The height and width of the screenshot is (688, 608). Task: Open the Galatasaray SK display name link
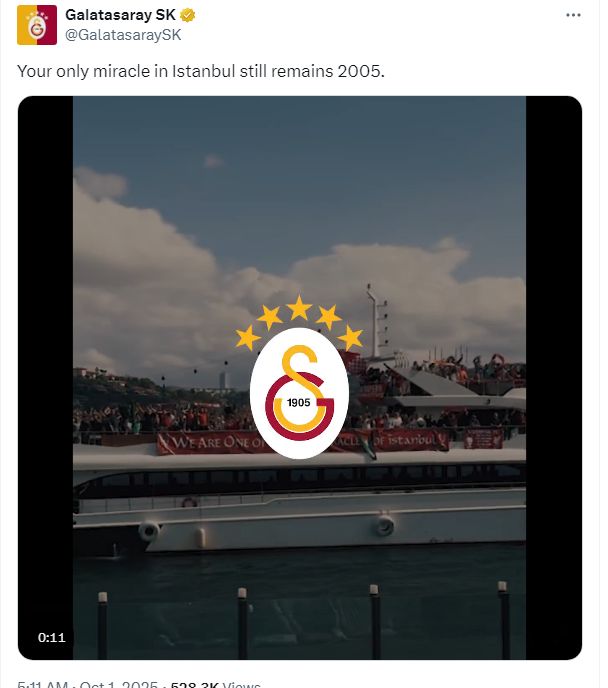(120, 15)
